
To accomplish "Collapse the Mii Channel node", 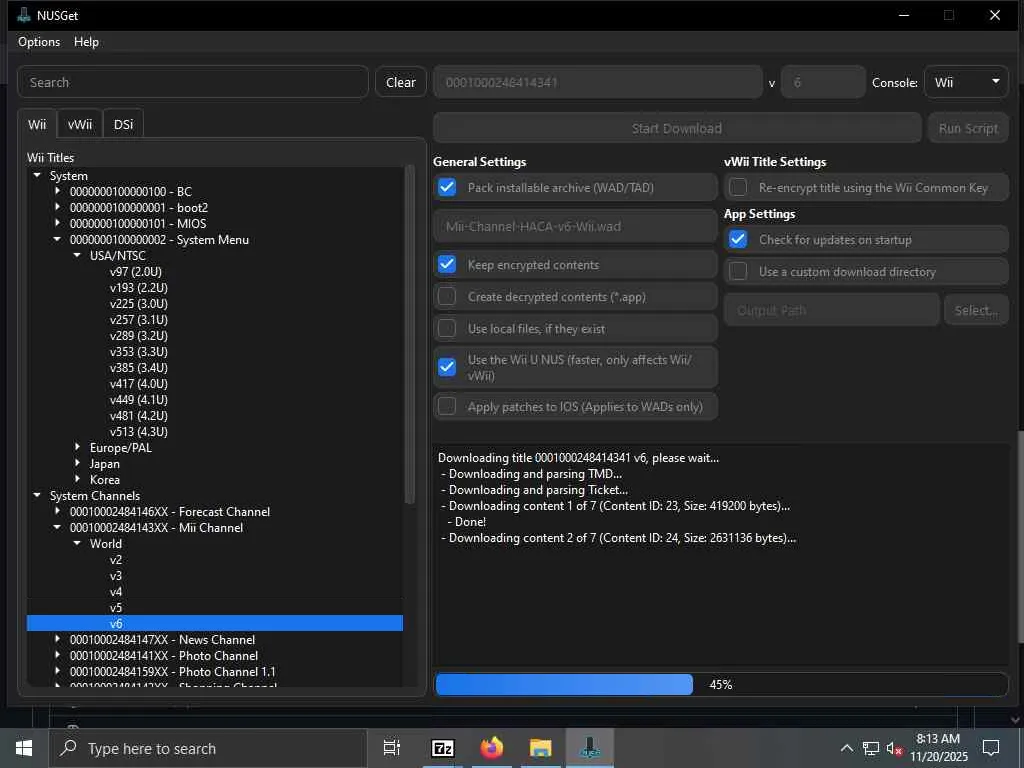I will coord(57,528).
